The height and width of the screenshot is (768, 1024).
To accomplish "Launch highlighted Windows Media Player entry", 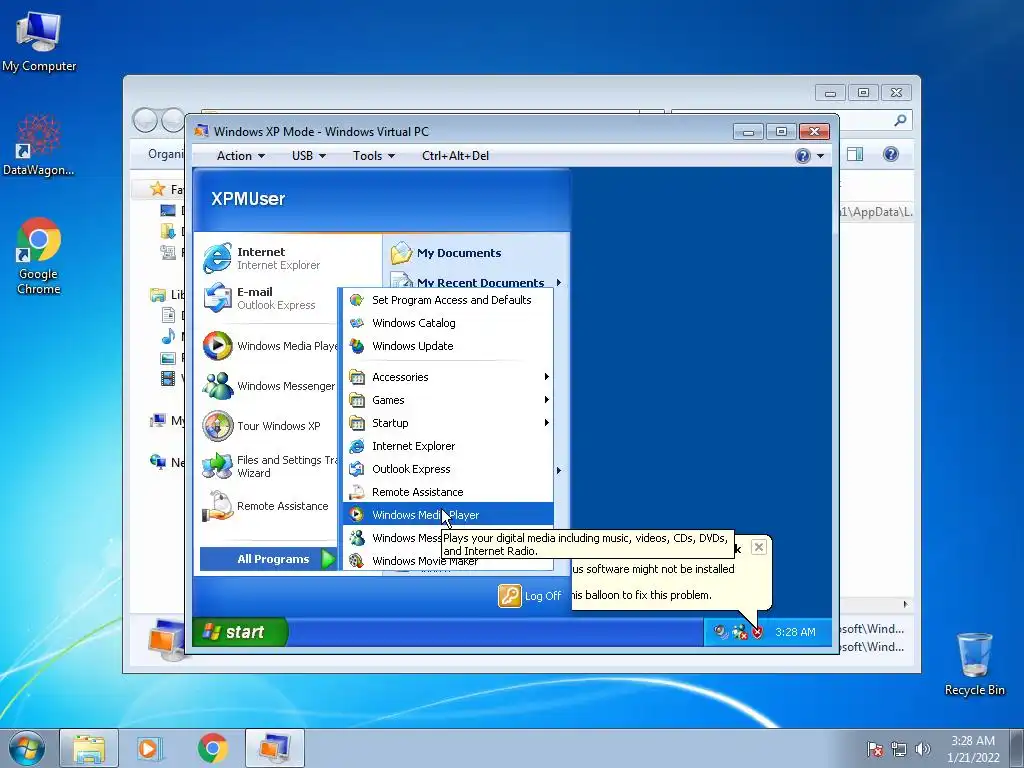I will click(x=448, y=515).
